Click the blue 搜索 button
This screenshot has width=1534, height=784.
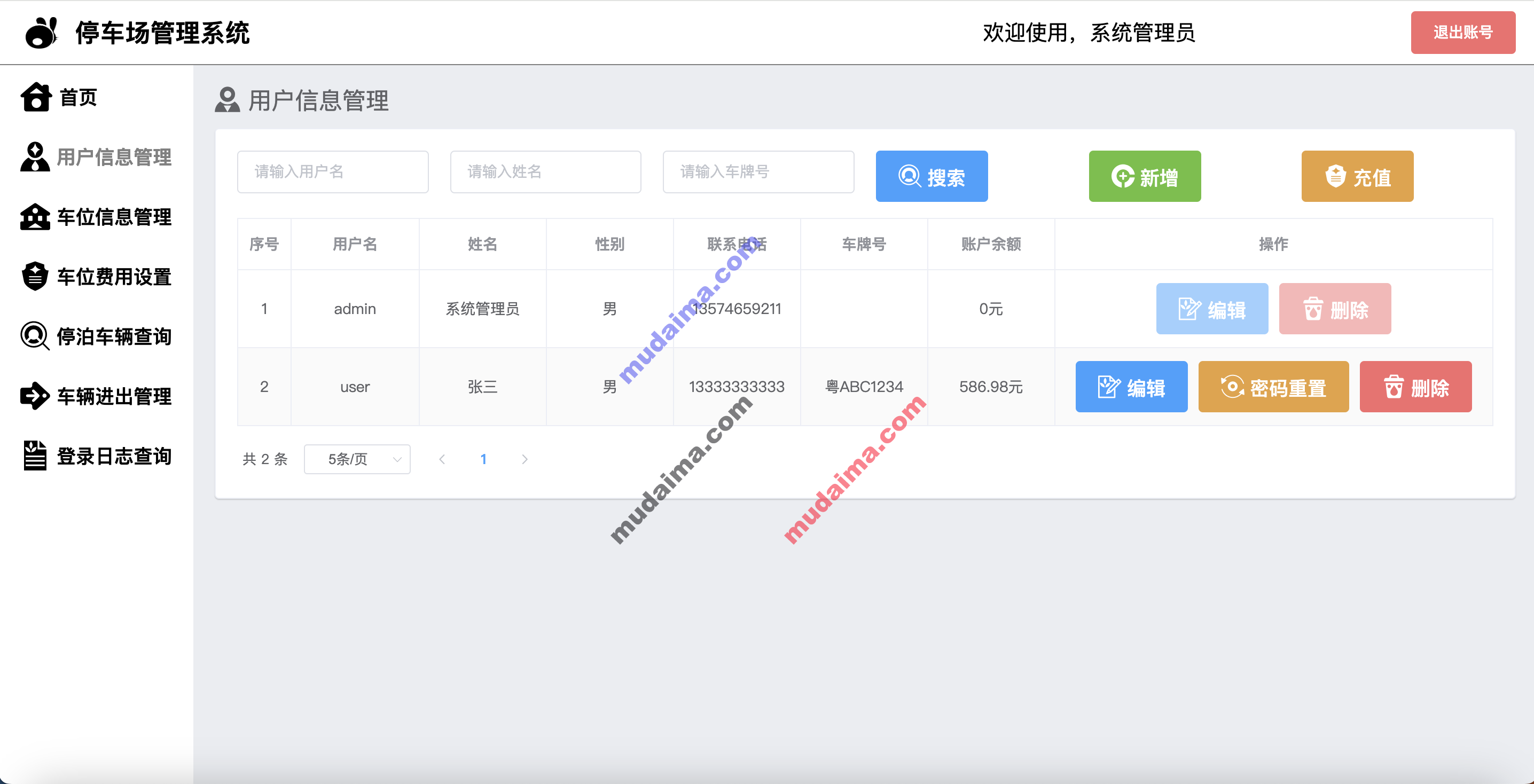coord(932,176)
